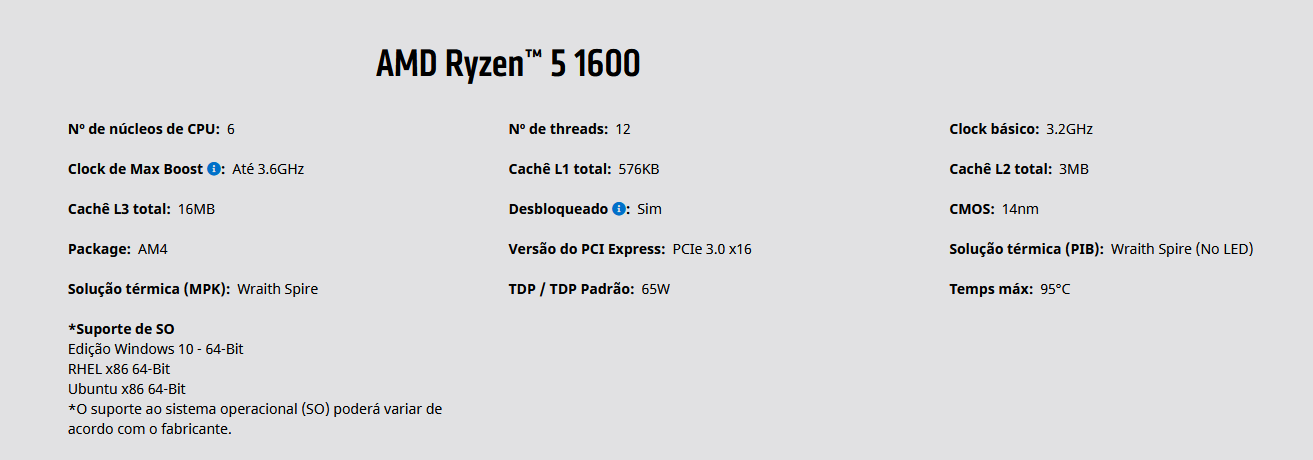Screen dimensions: 1313x460
Task: Click the *Suporte de SO heading
Action: click(122, 329)
